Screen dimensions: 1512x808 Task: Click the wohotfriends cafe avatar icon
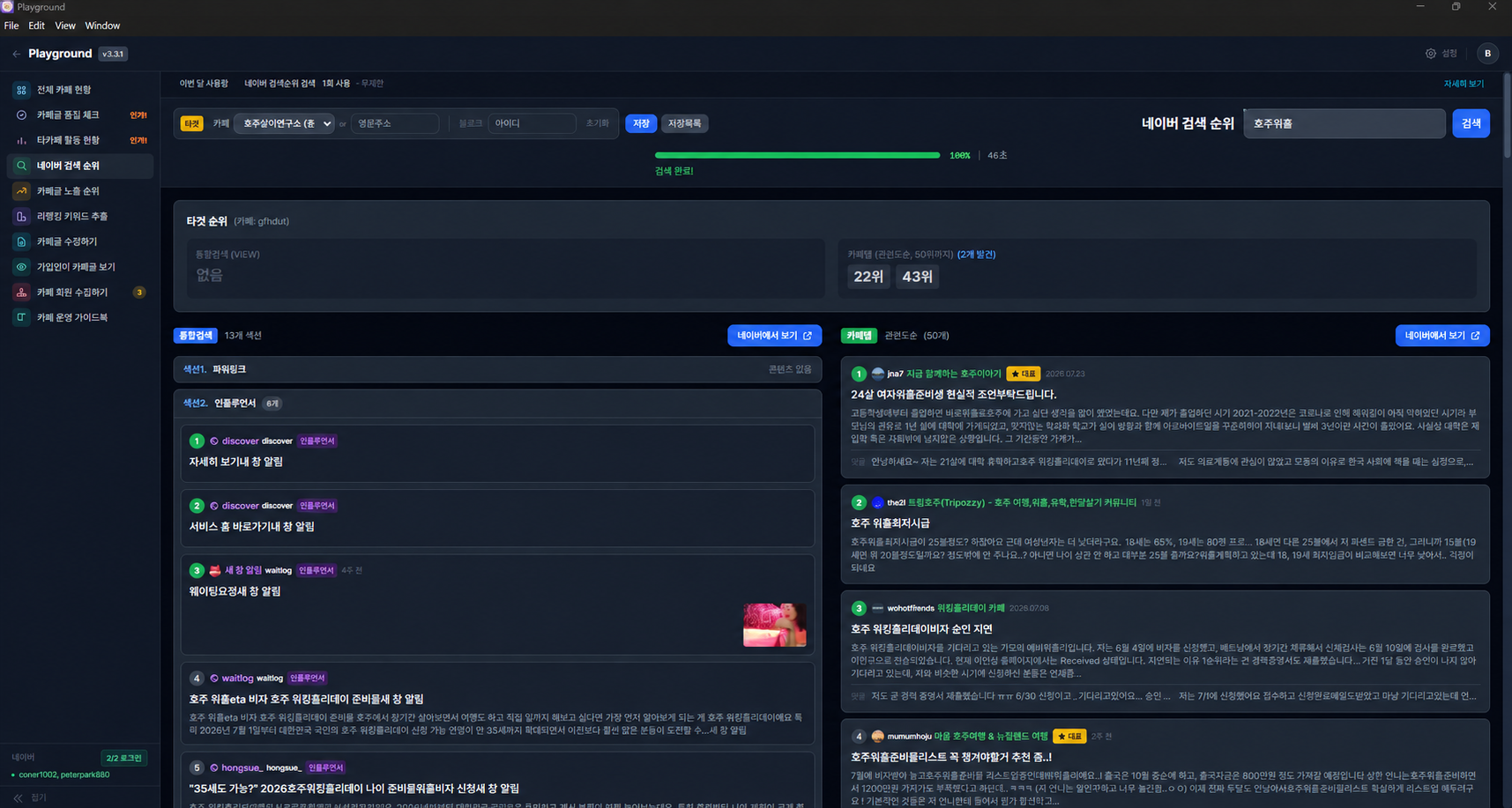877,608
